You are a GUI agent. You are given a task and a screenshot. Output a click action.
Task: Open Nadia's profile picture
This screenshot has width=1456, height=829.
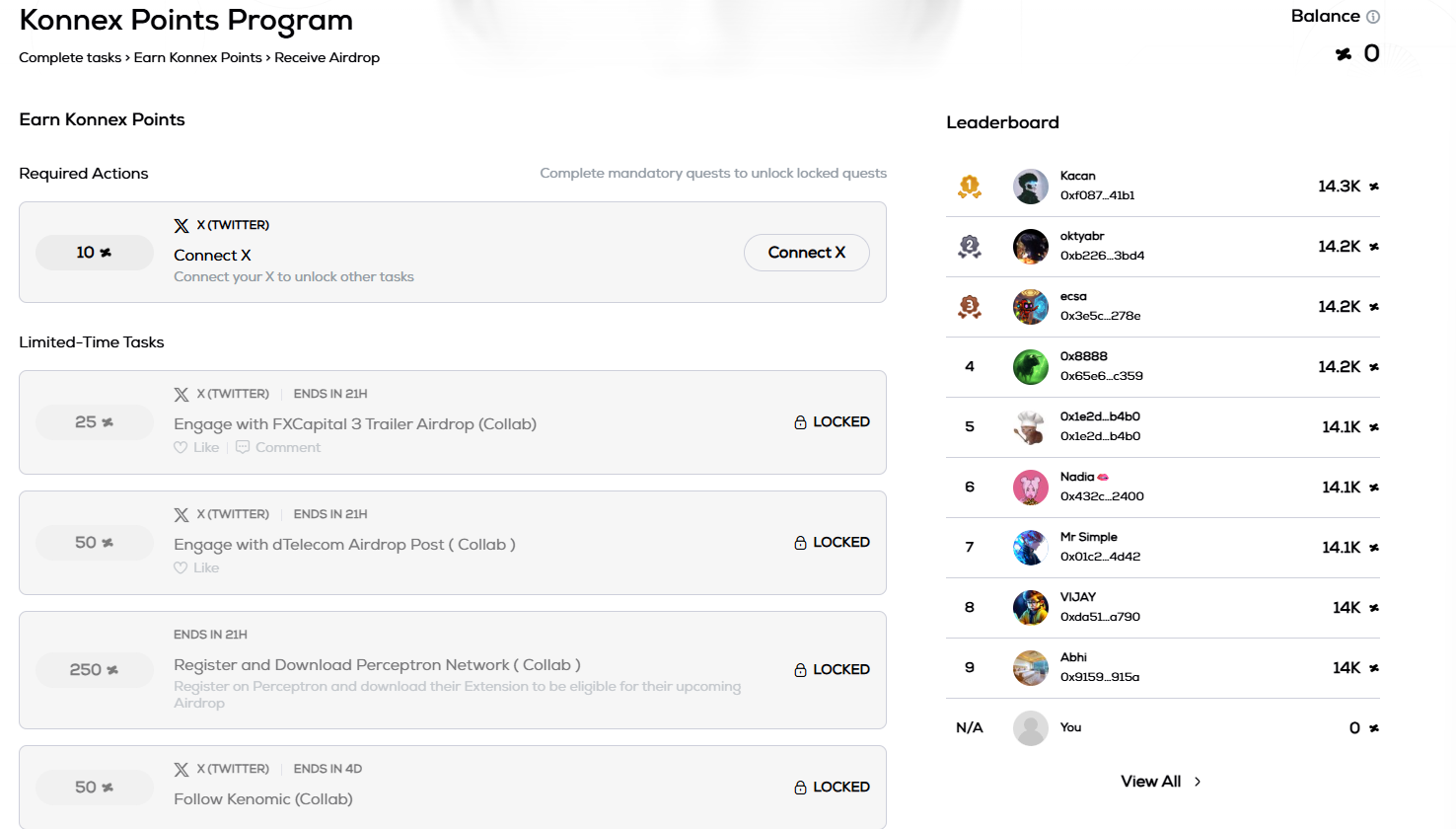tap(1031, 488)
